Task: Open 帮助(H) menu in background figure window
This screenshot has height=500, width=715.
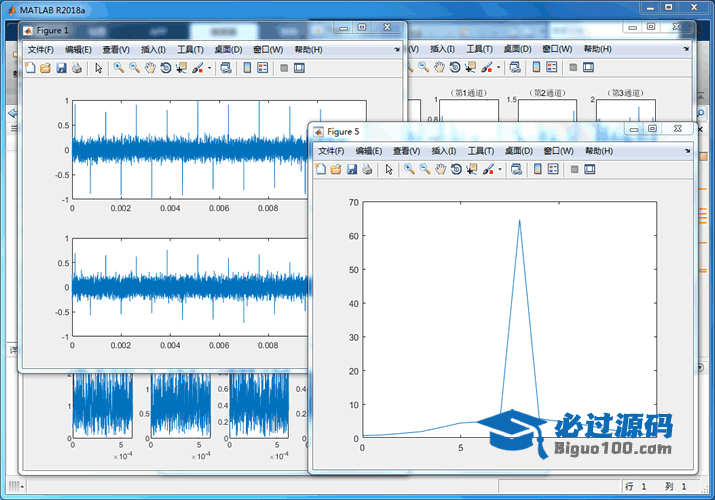Action: pos(597,49)
